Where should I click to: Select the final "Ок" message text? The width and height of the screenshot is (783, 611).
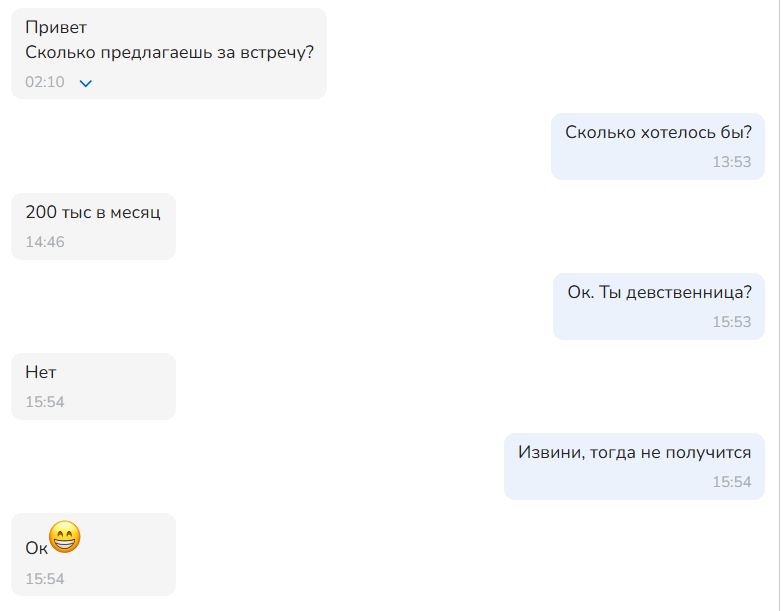(36, 548)
